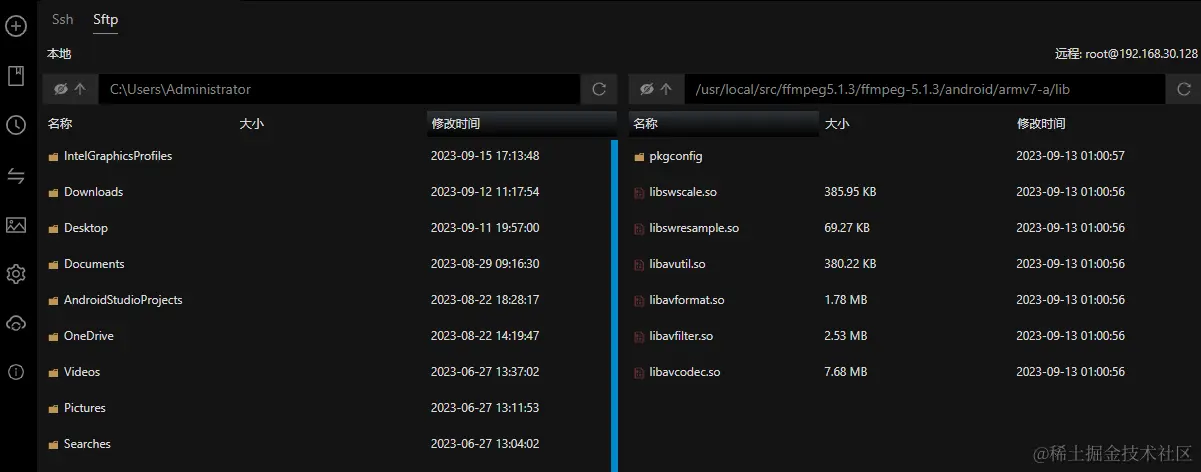Open the settings gear icon
The image size is (1201, 472).
[x=16, y=274]
